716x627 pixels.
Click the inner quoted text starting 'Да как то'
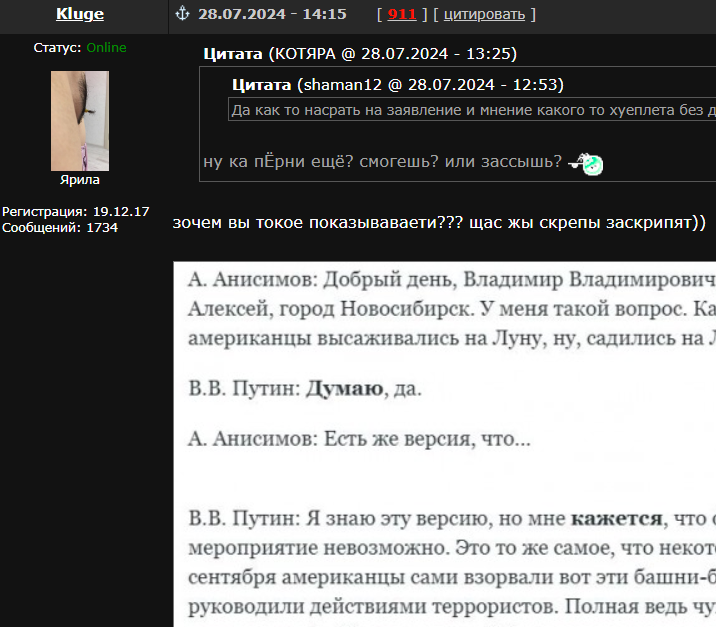(472, 110)
